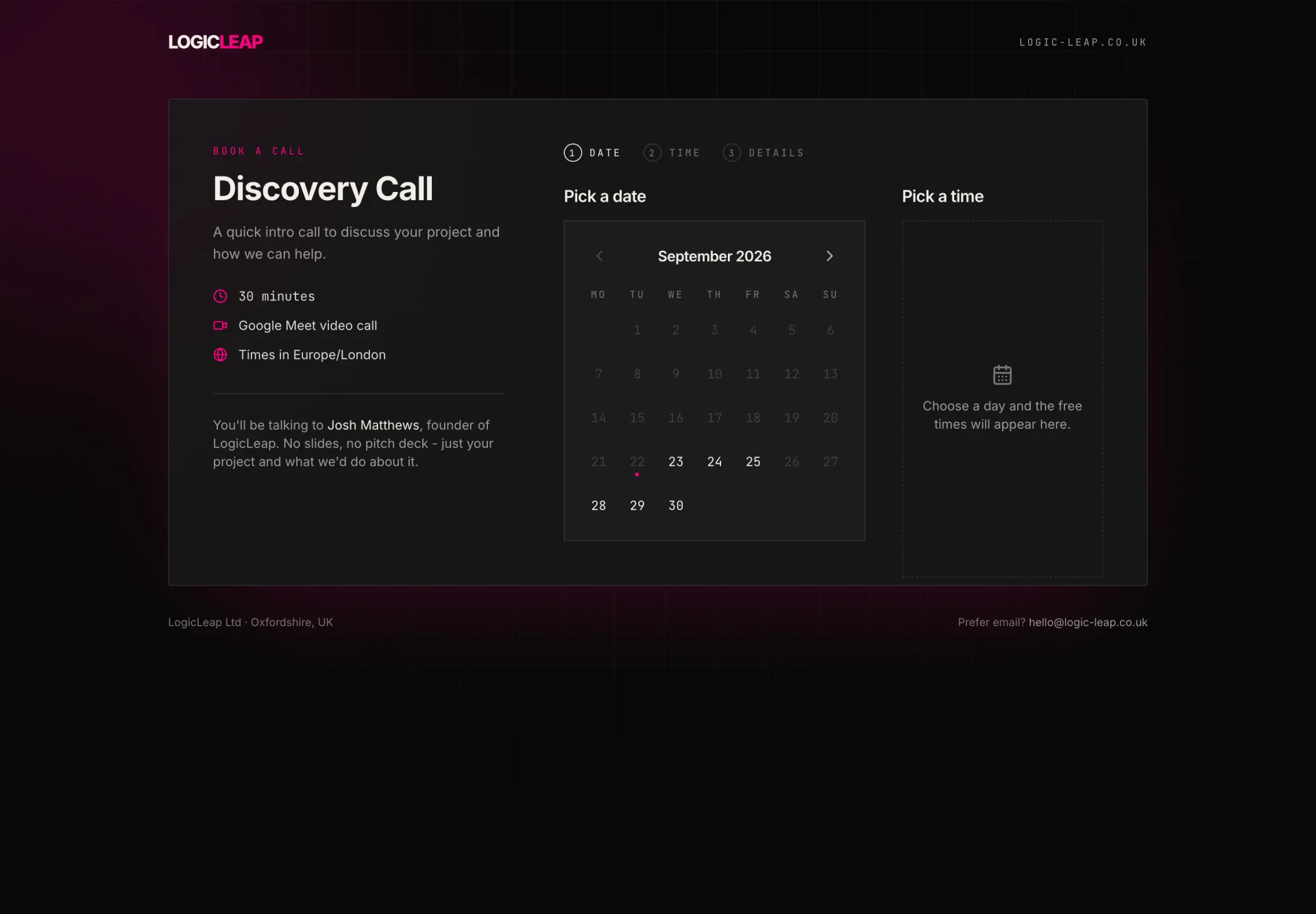Open hello@logic-leap.co.uk email link

[x=1088, y=622]
